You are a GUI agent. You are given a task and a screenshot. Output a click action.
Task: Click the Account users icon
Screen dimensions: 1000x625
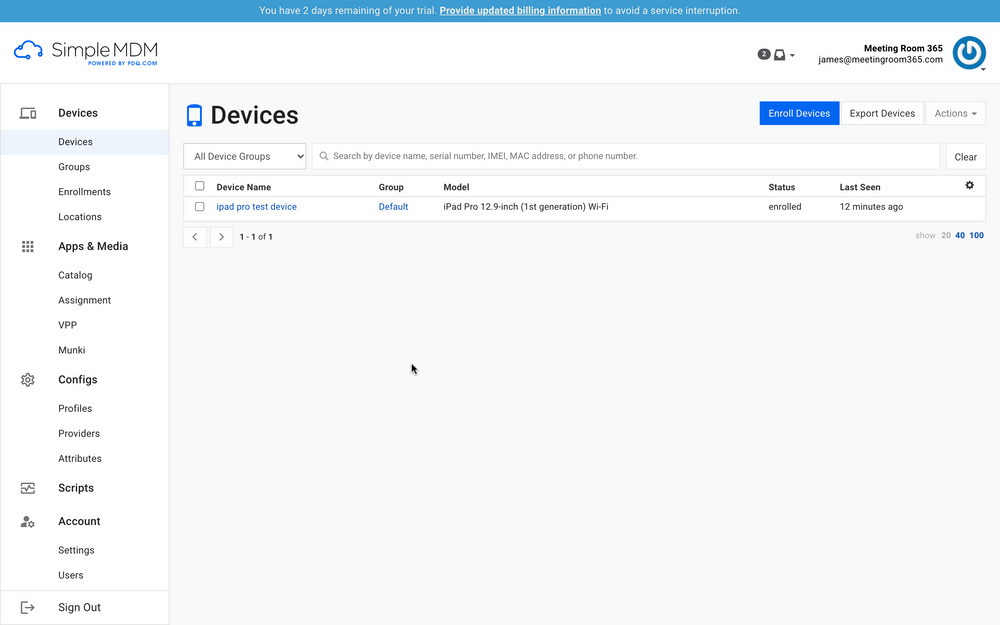pos(27,521)
